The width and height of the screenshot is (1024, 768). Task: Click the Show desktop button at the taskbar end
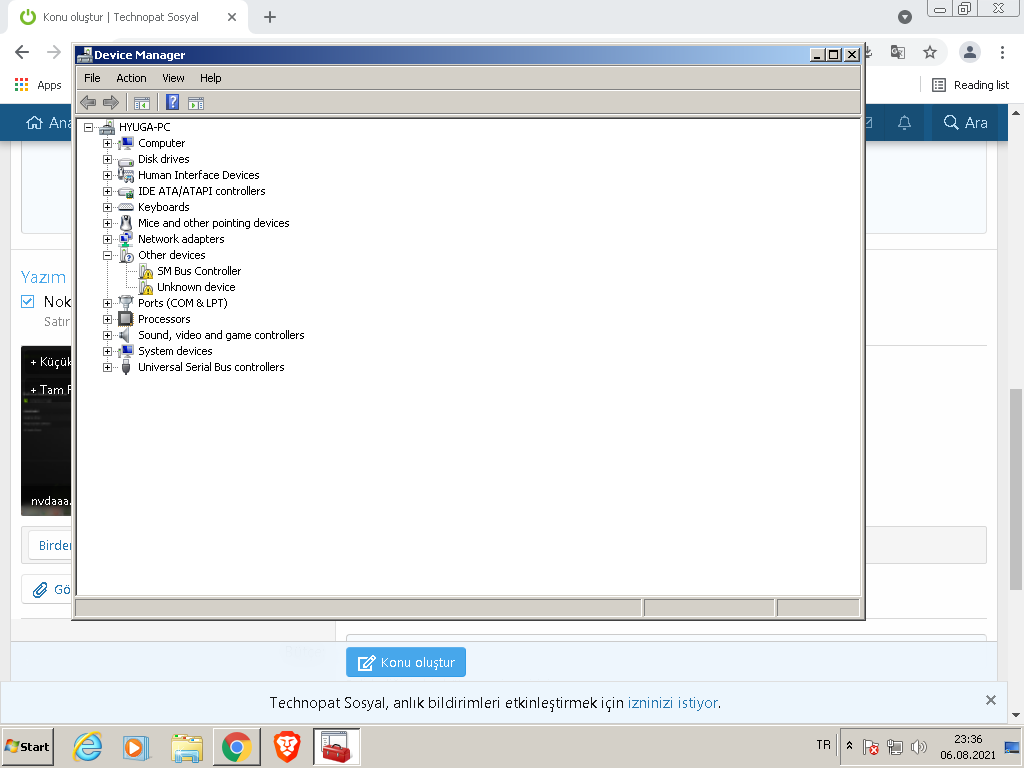coord(1012,746)
